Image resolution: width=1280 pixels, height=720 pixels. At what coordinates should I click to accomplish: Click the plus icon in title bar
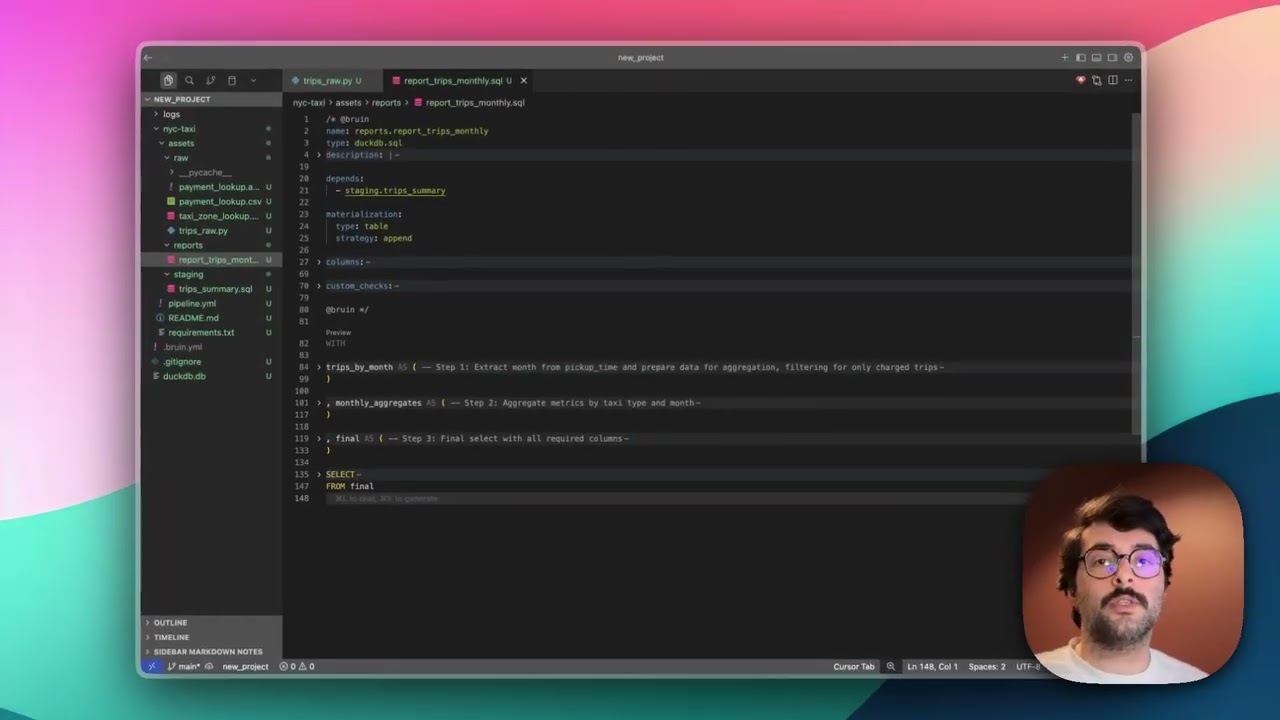[1065, 57]
